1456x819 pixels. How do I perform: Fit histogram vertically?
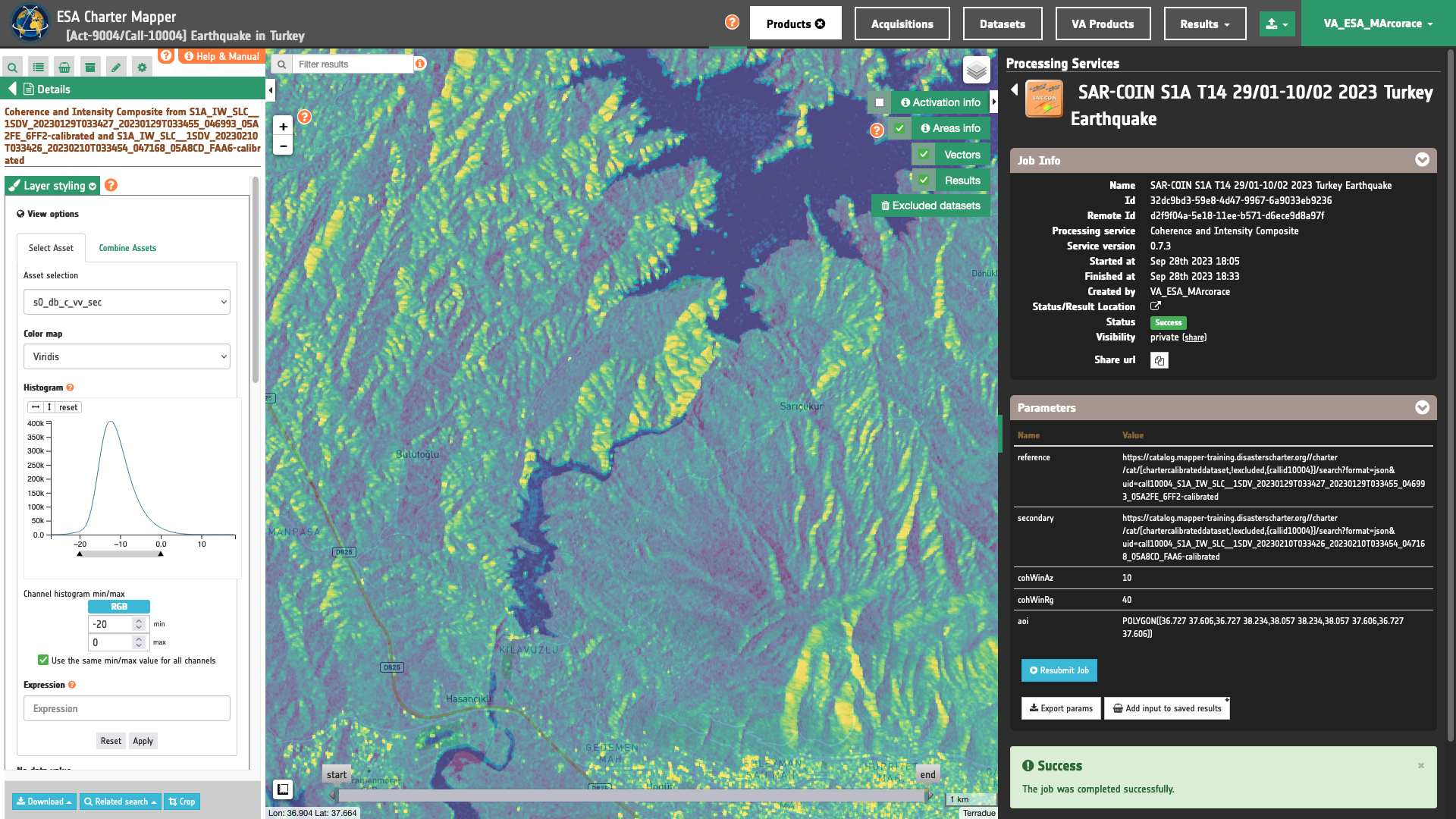pos(49,407)
